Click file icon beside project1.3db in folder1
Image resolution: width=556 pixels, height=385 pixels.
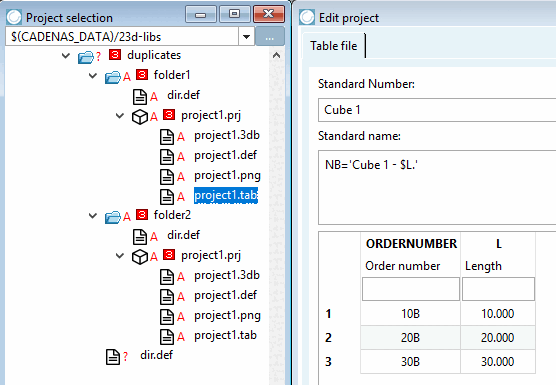coord(167,137)
